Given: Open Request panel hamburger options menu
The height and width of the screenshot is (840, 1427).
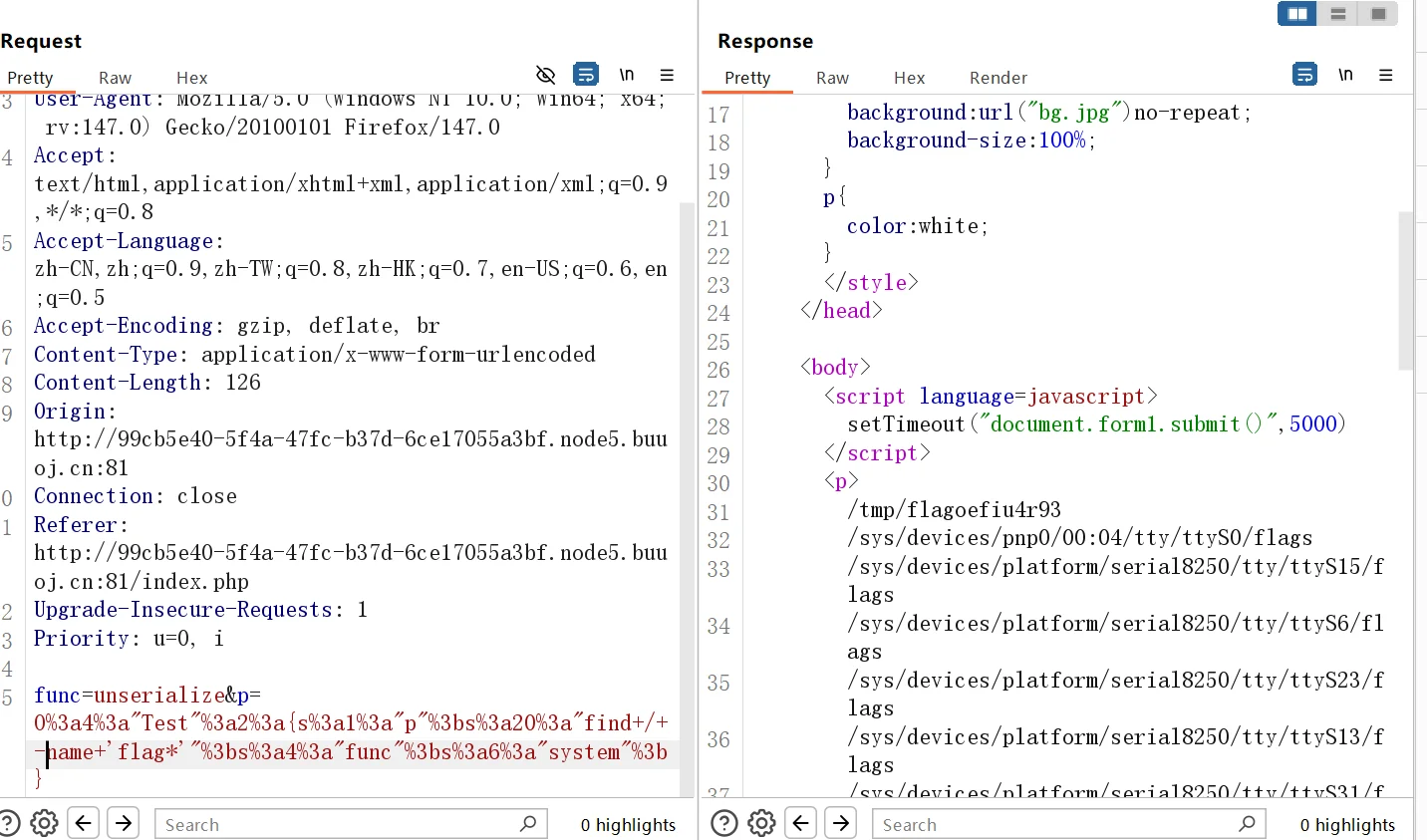Looking at the screenshot, I should (x=667, y=75).
